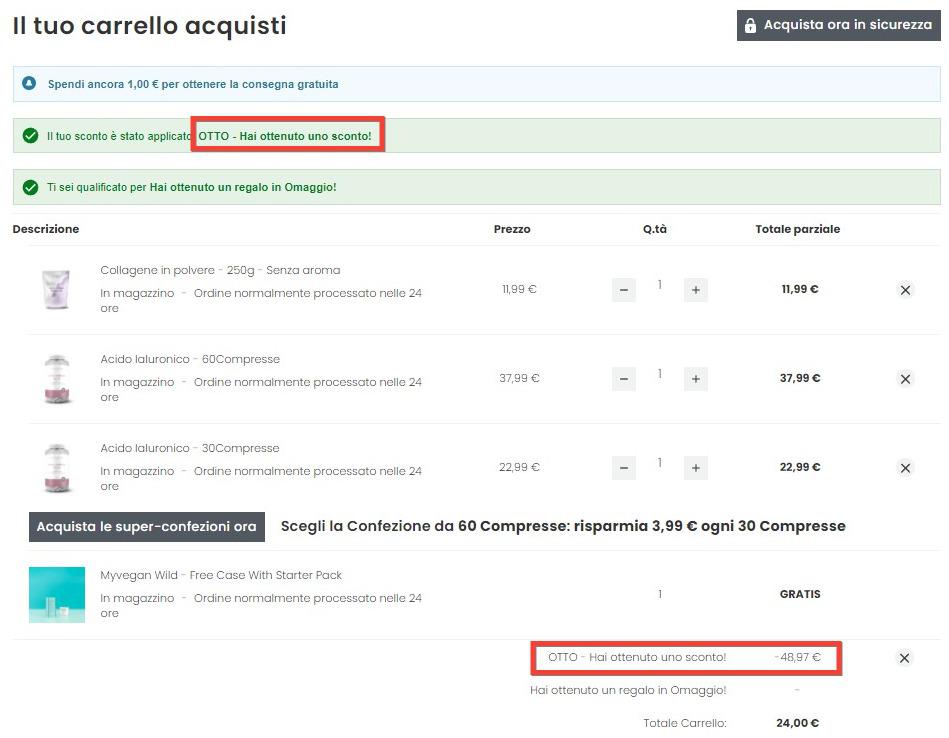Decrease quantity of Collagene in polvere
Viewport: 949px width, 738px height.
623,290
